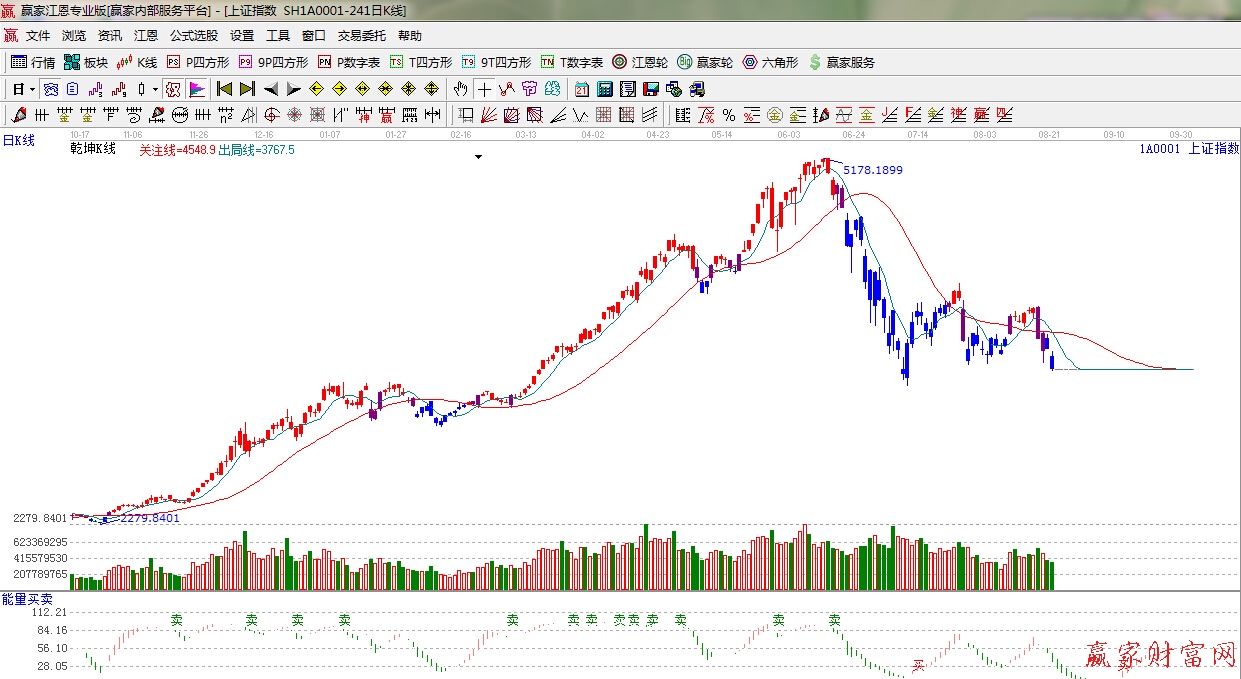This screenshot has width=1241, height=679.
Task: Toggle the 权 adjustment button
Action: click(x=172, y=89)
